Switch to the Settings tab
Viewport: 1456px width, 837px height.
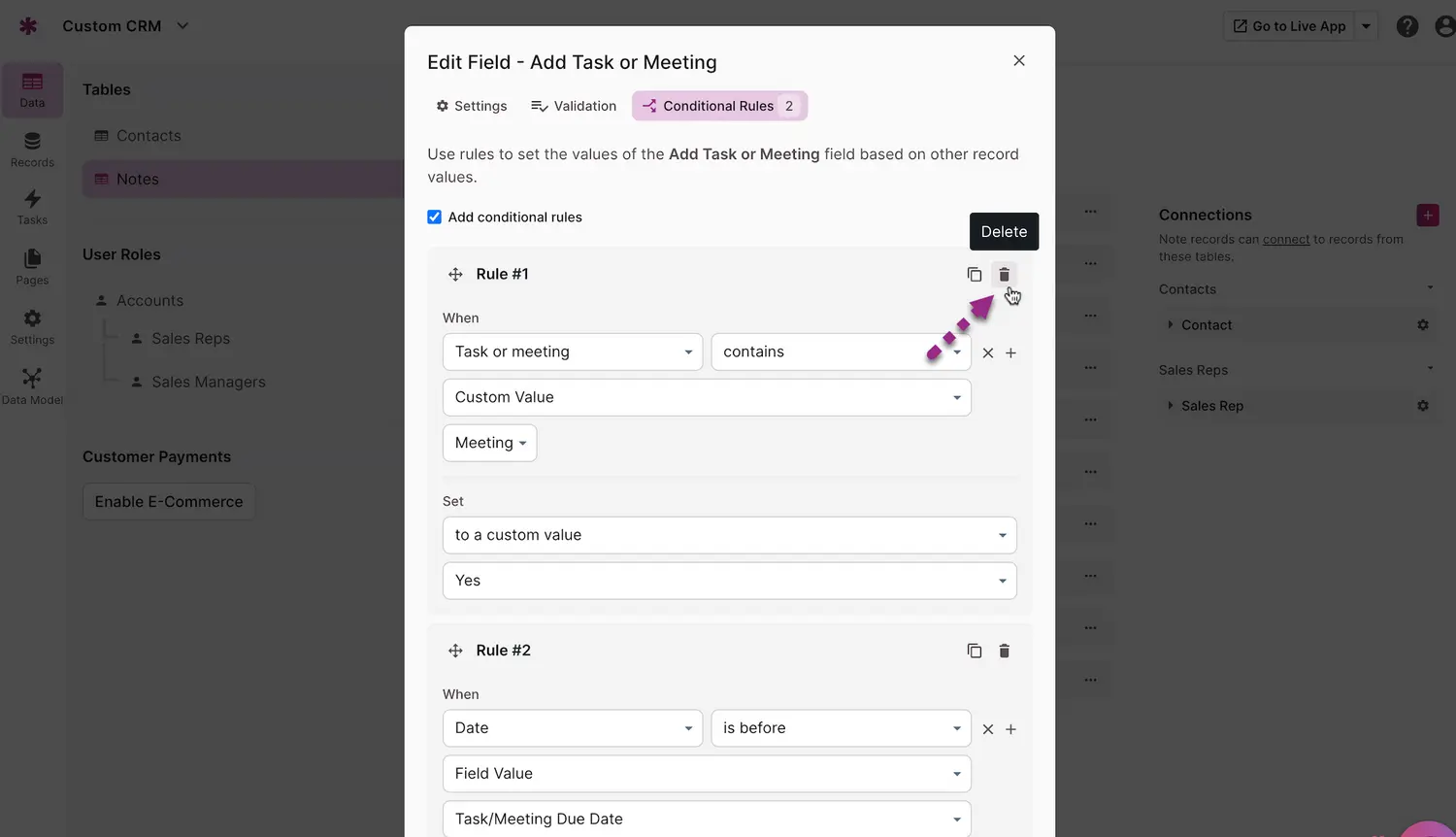[x=472, y=106]
